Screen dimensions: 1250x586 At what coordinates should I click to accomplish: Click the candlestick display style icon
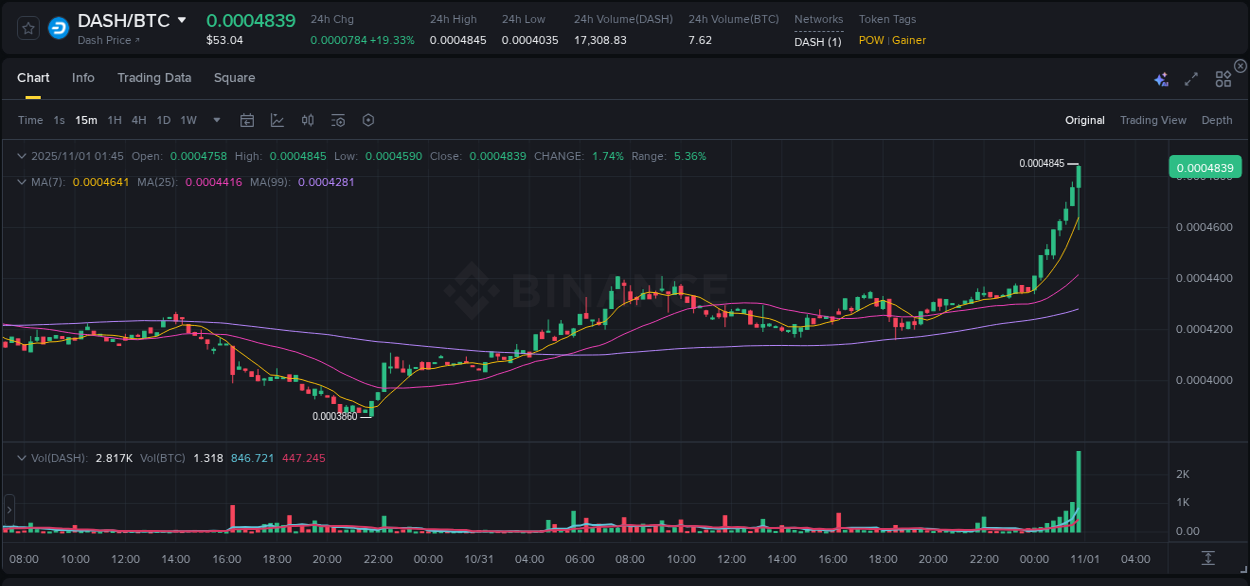tap(307, 120)
